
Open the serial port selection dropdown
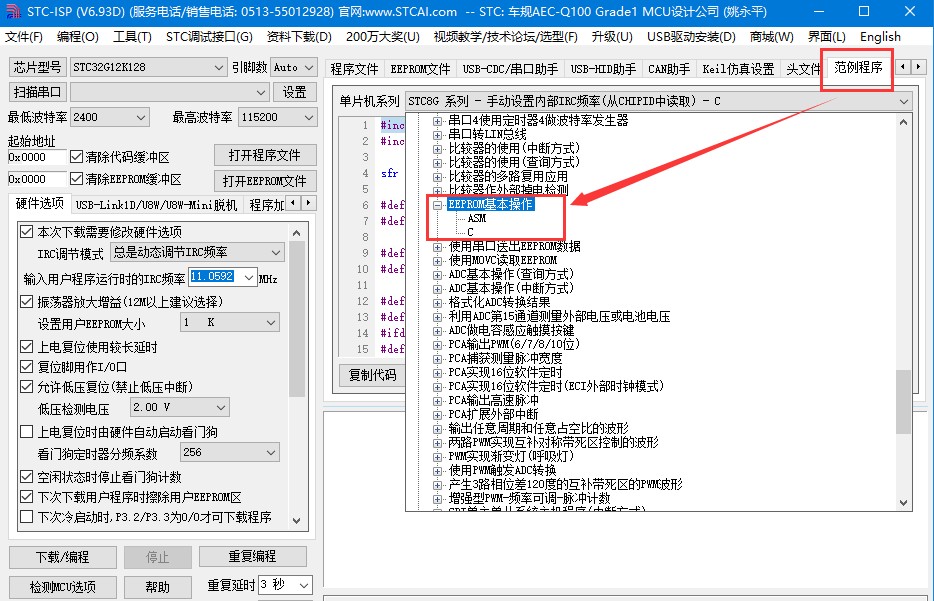tap(169, 92)
